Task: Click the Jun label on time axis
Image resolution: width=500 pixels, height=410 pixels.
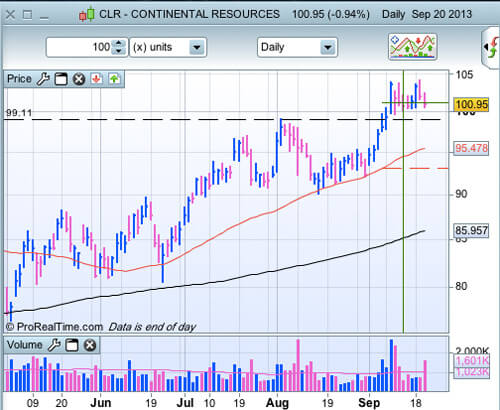Action: (100, 403)
